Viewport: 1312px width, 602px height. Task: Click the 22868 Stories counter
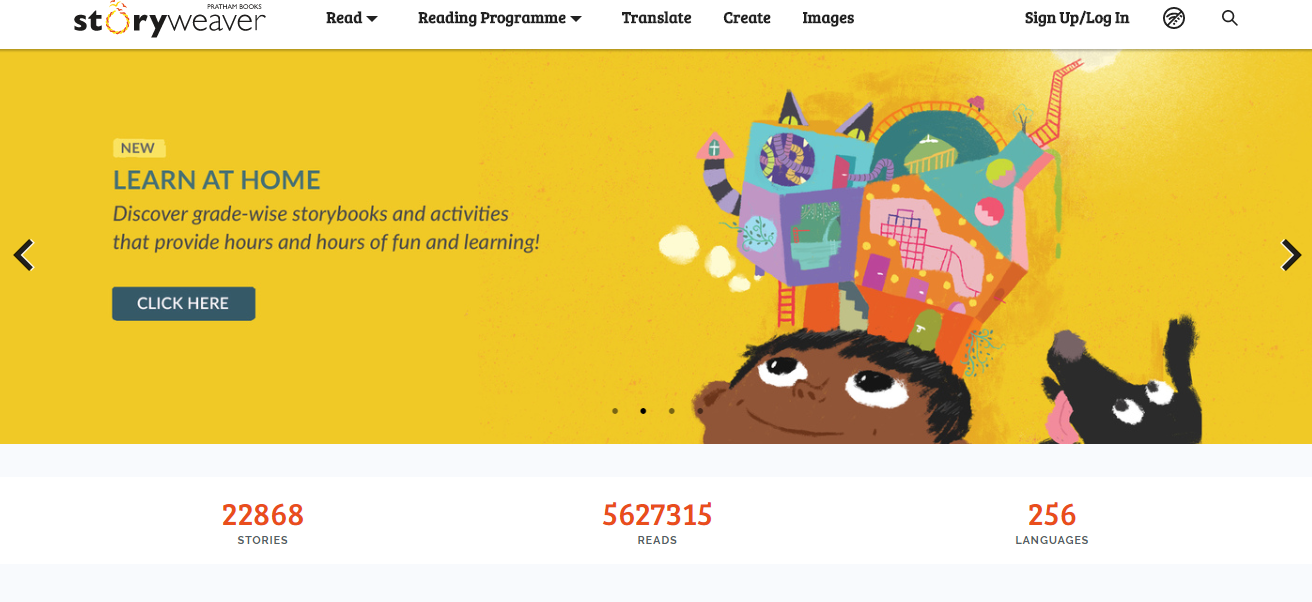[x=263, y=524]
